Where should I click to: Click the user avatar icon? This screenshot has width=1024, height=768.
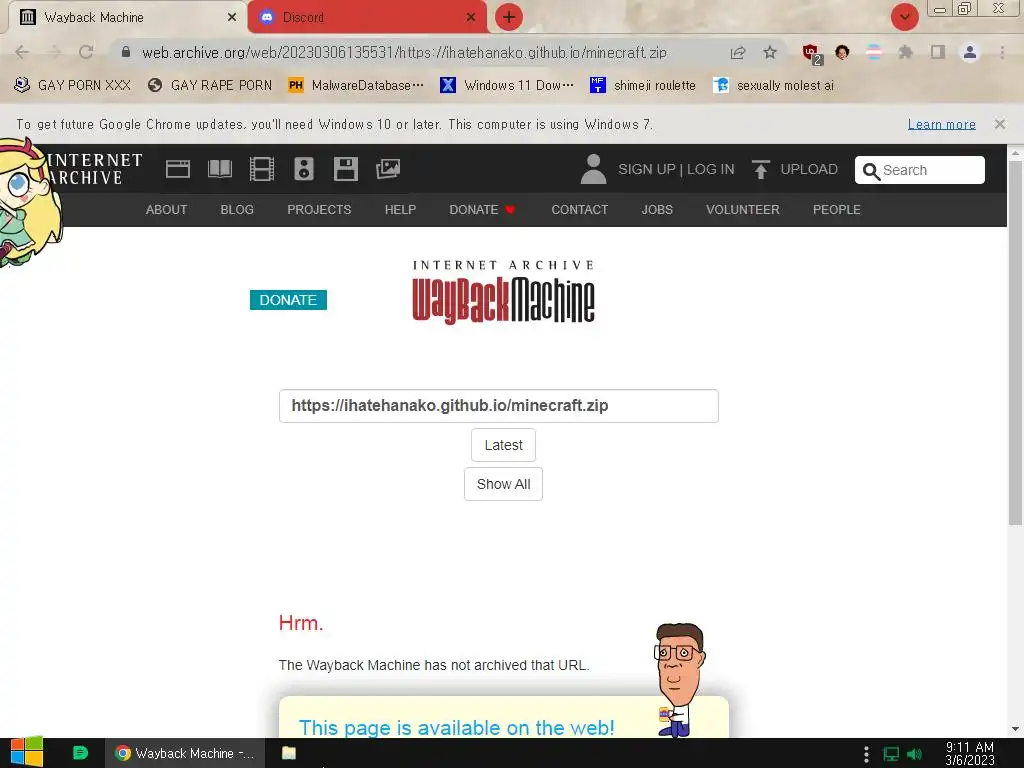593,169
